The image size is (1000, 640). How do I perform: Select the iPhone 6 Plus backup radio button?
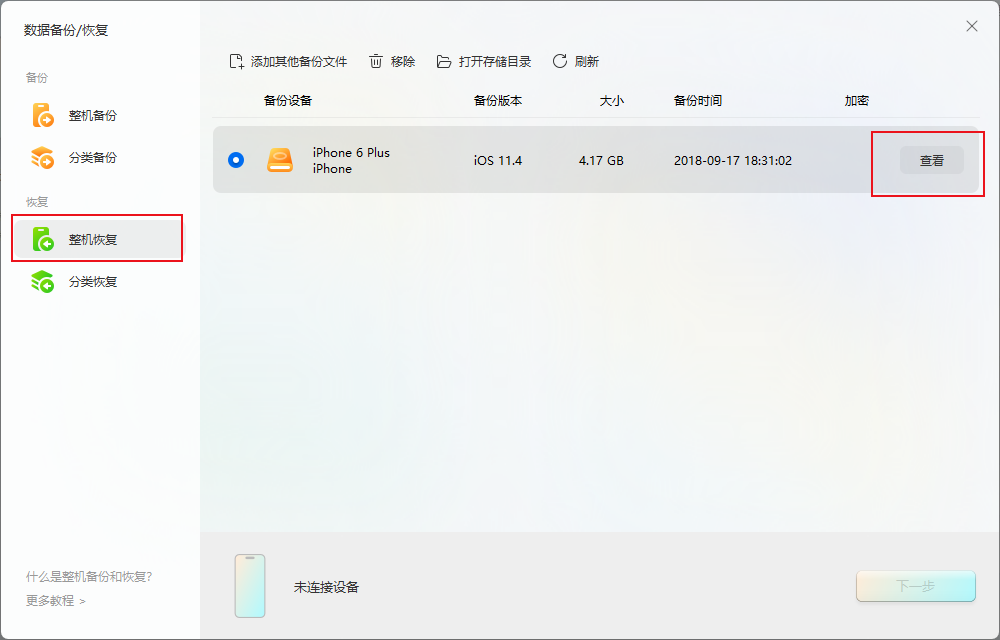236,160
